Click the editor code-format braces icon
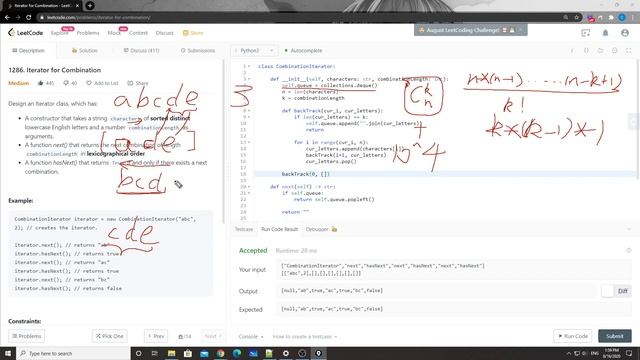The height and width of the screenshot is (360, 640). click(586, 51)
